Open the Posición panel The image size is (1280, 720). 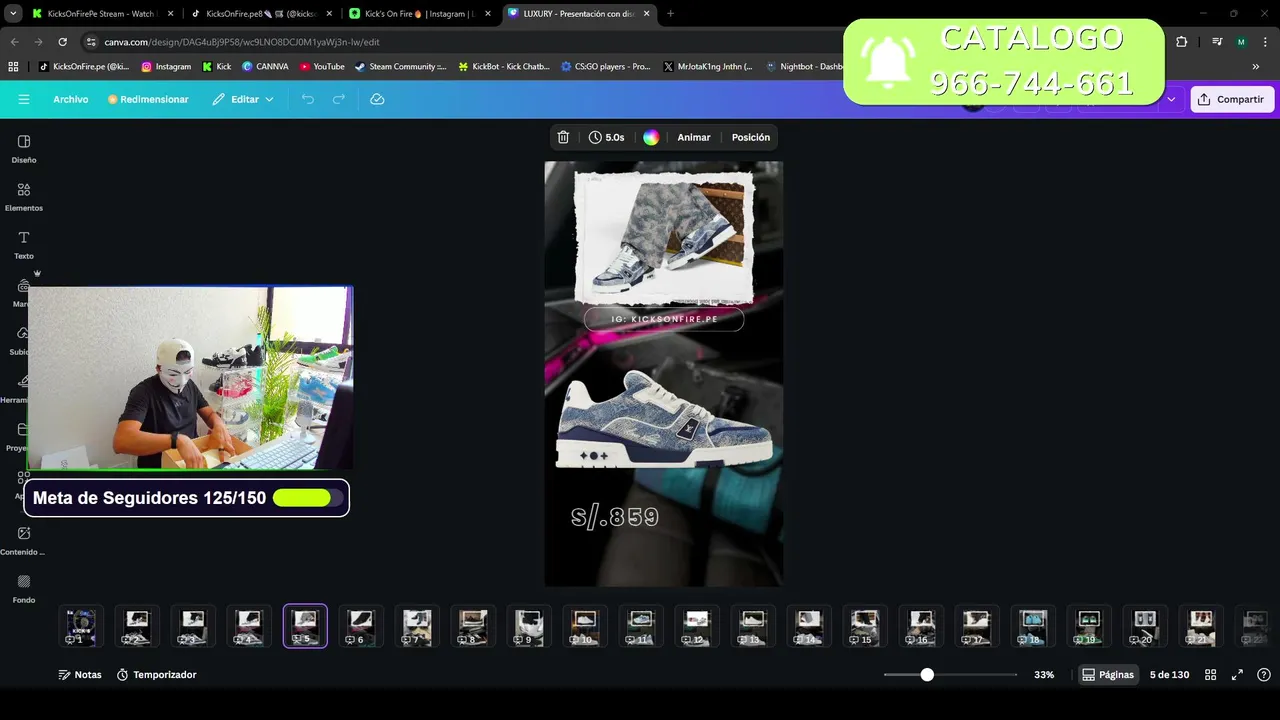(751, 137)
